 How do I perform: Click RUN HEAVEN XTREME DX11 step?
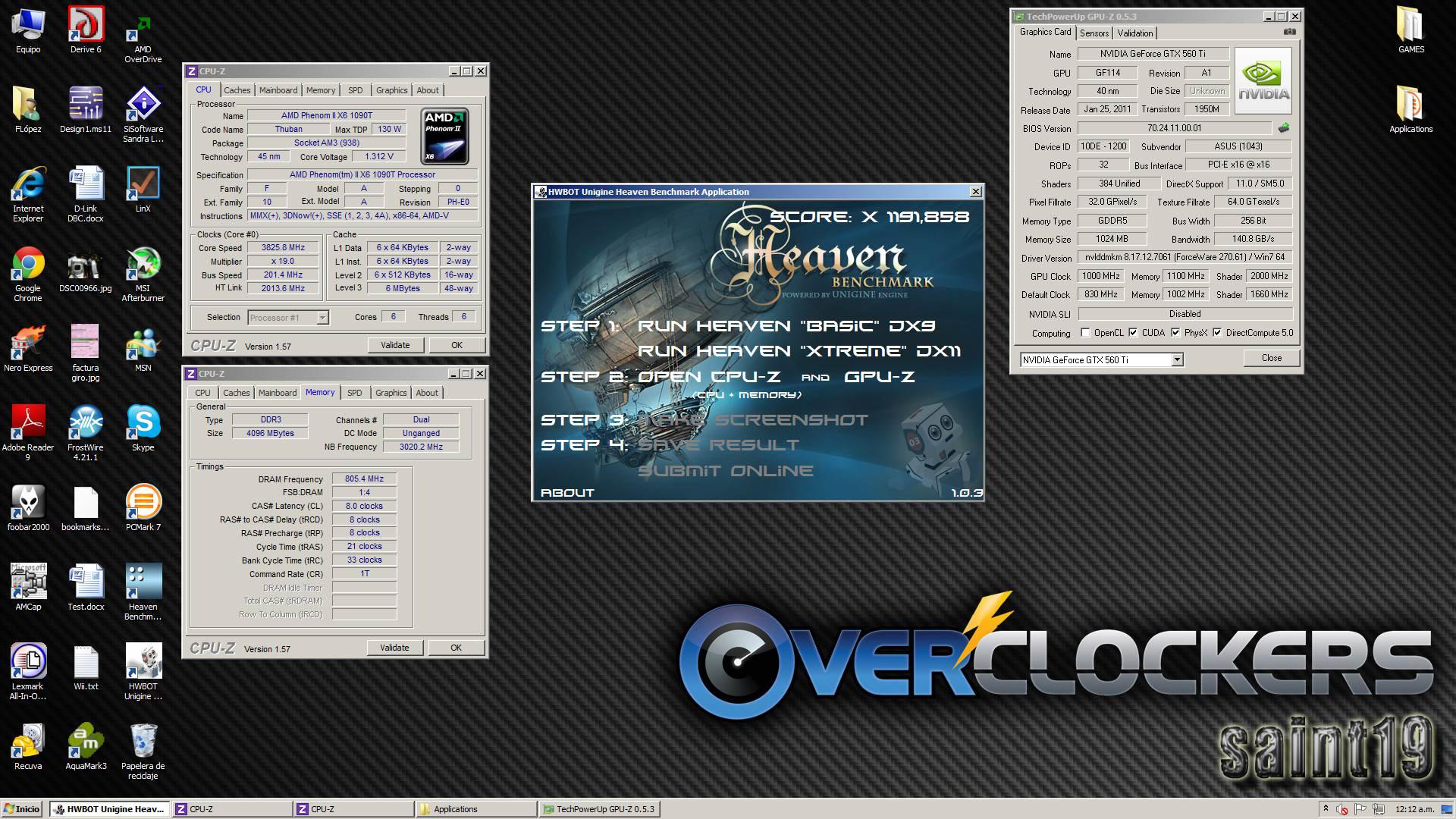click(799, 351)
